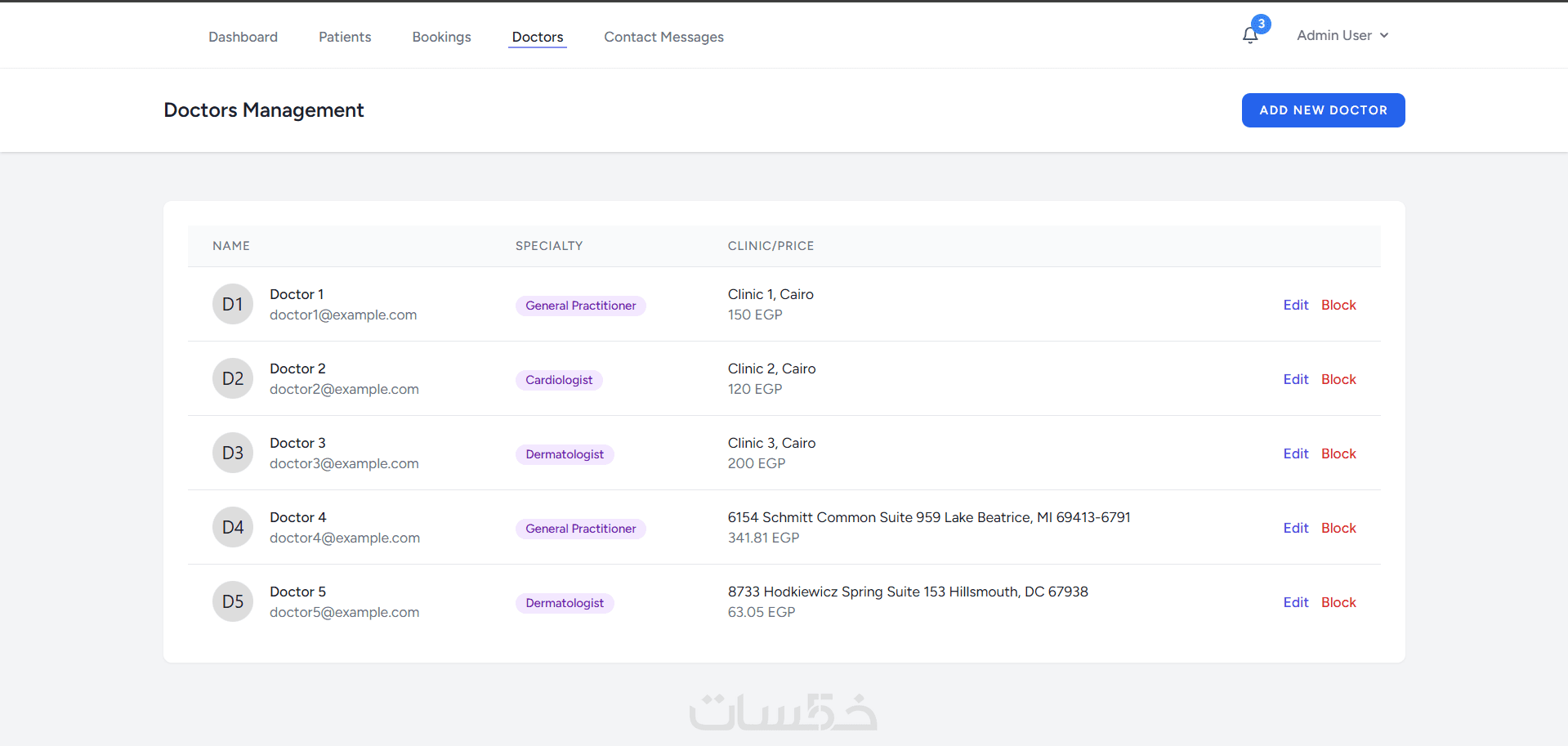
Task: Open Contact Messages in navigation
Action: [663, 37]
